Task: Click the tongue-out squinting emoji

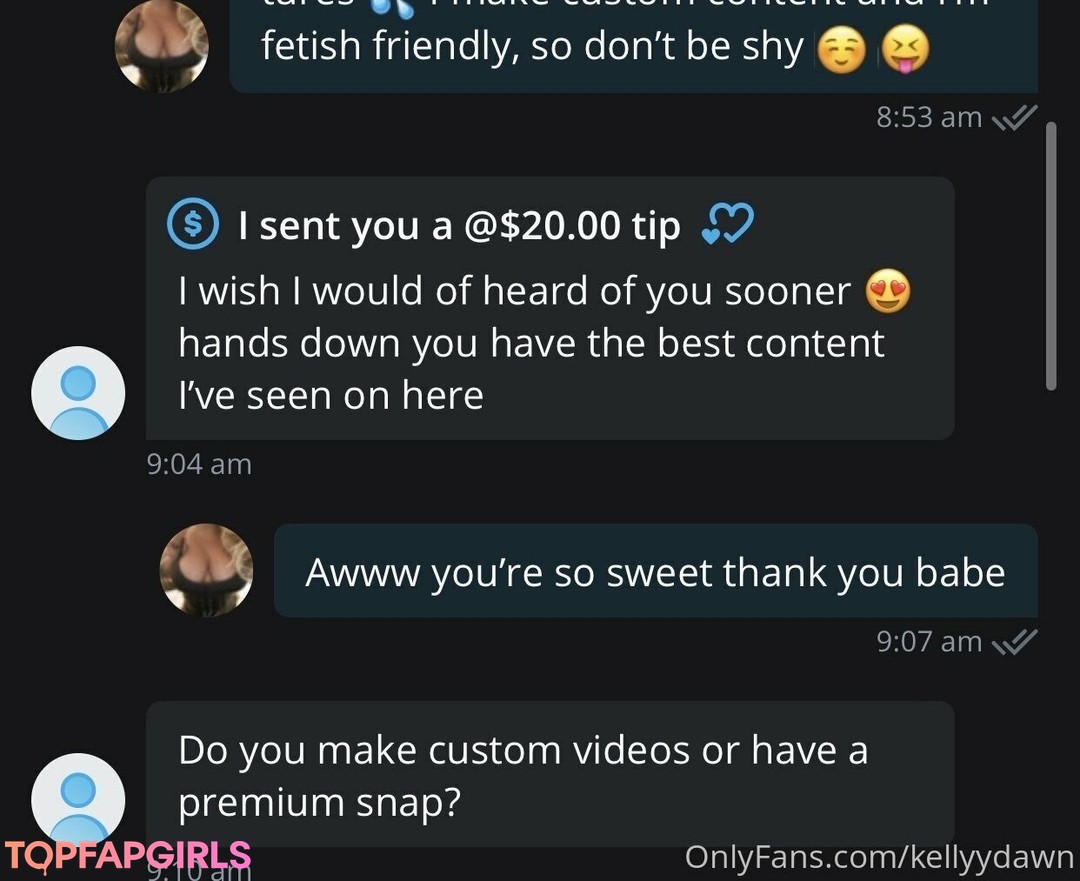Action: tap(906, 48)
